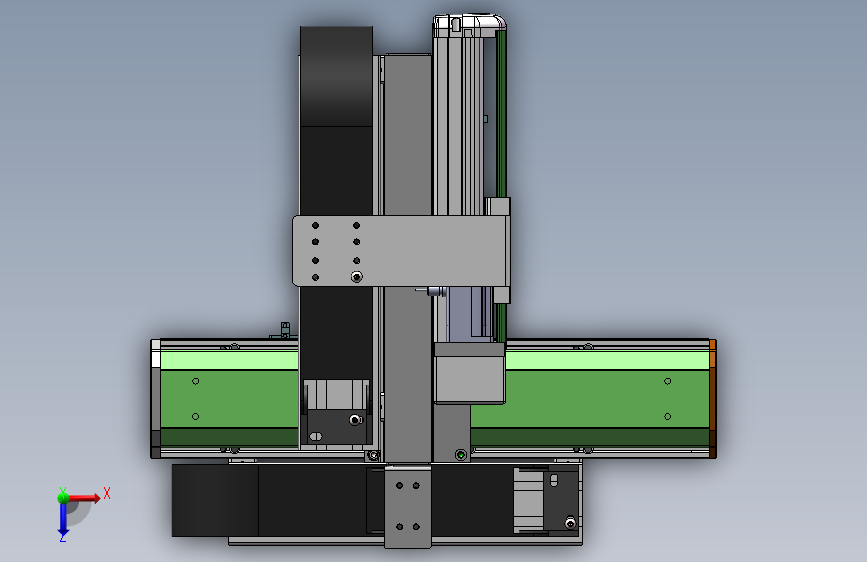The image size is (867, 562).
Task: Select the small four-hole gray plate at bottom
Action: coord(408,506)
